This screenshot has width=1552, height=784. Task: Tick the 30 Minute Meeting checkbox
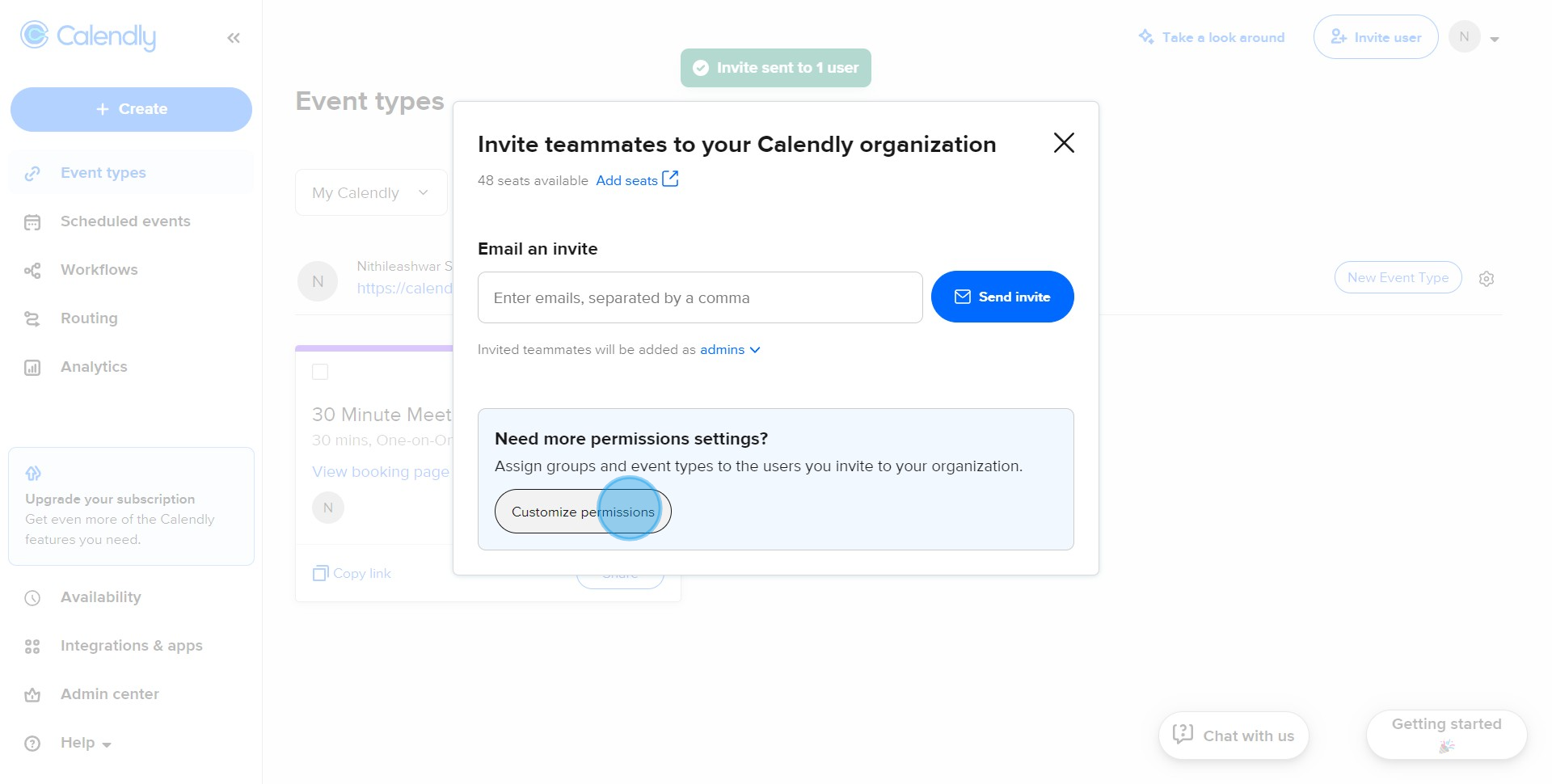(x=320, y=372)
